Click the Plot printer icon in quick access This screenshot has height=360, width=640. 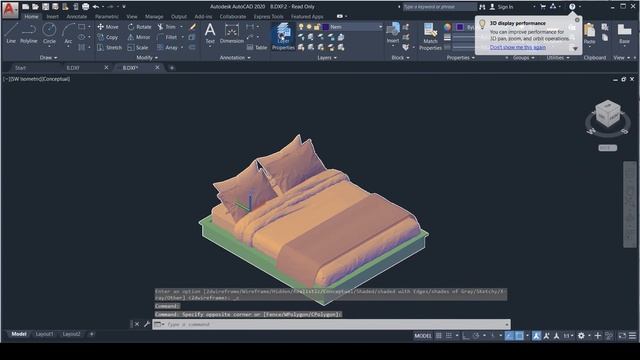tap(85, 7)
